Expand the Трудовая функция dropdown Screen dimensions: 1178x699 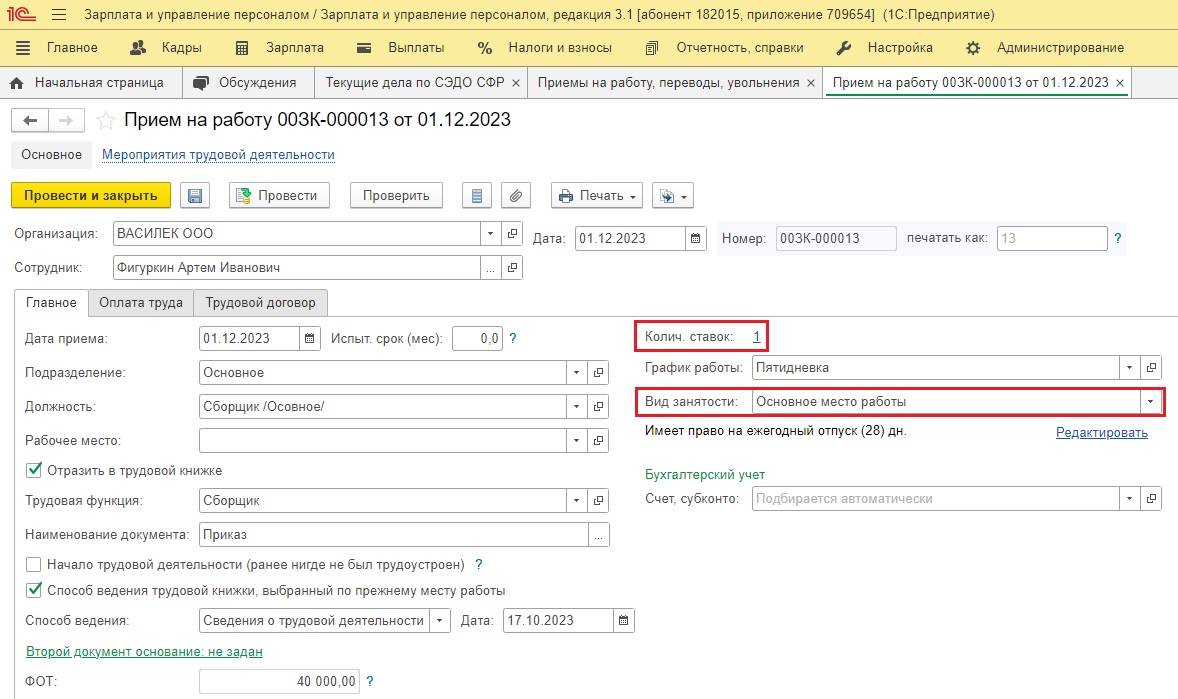point(576,501)
